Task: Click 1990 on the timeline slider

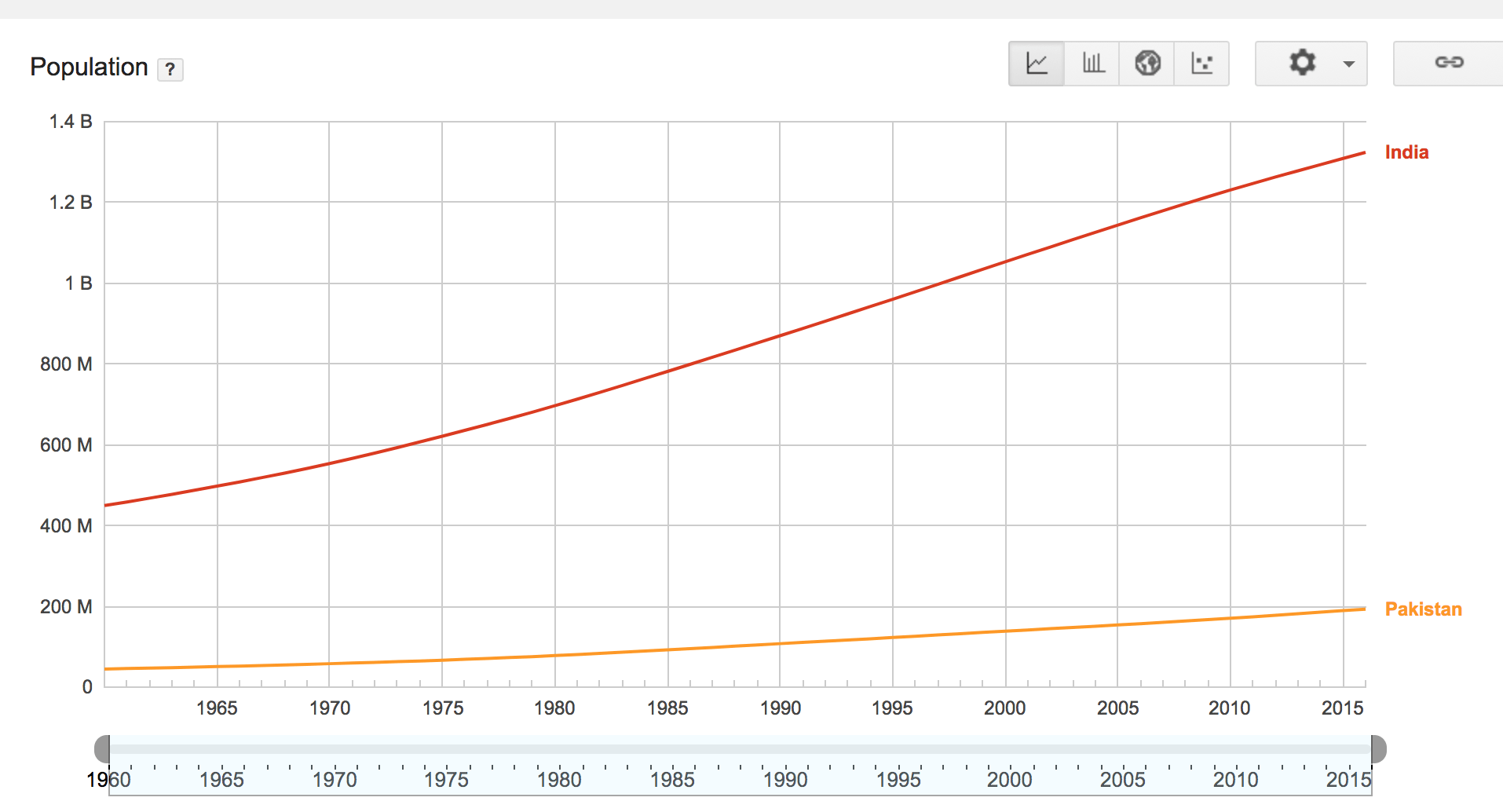Action: [x=785, y=780]
